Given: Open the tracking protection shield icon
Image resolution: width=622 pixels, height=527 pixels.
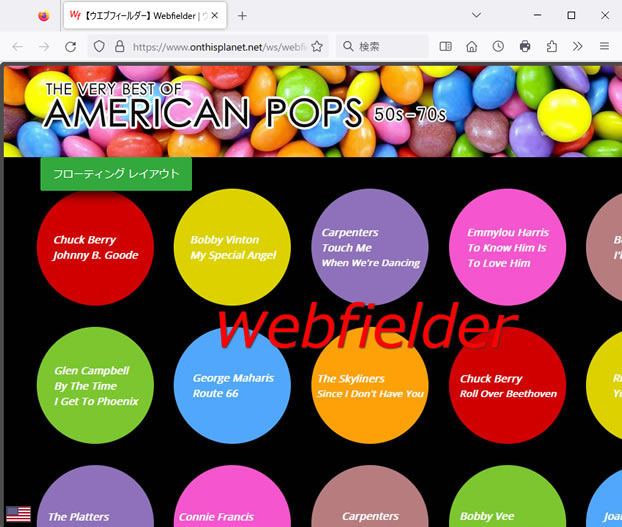Looking at the screenshot, I should [99, 47].
